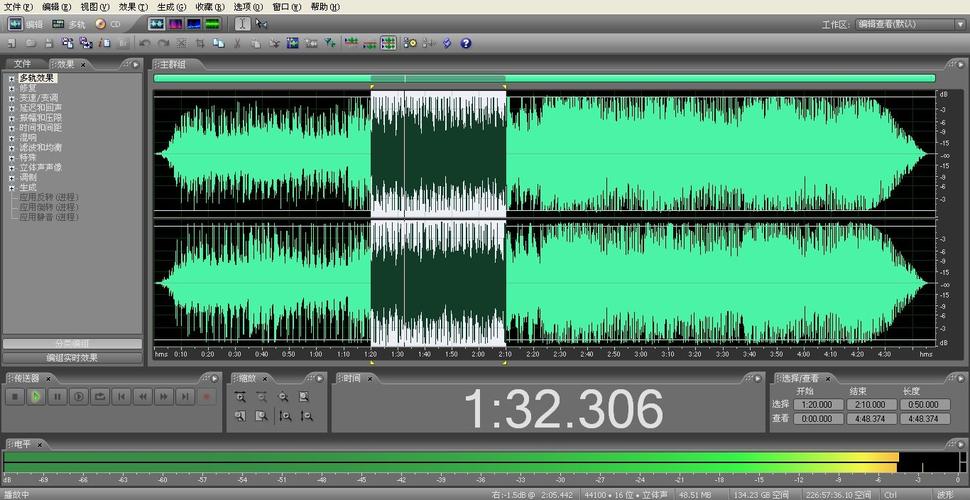
Task: Click the fast forward transport button
Action: click(x=163, y=397)
